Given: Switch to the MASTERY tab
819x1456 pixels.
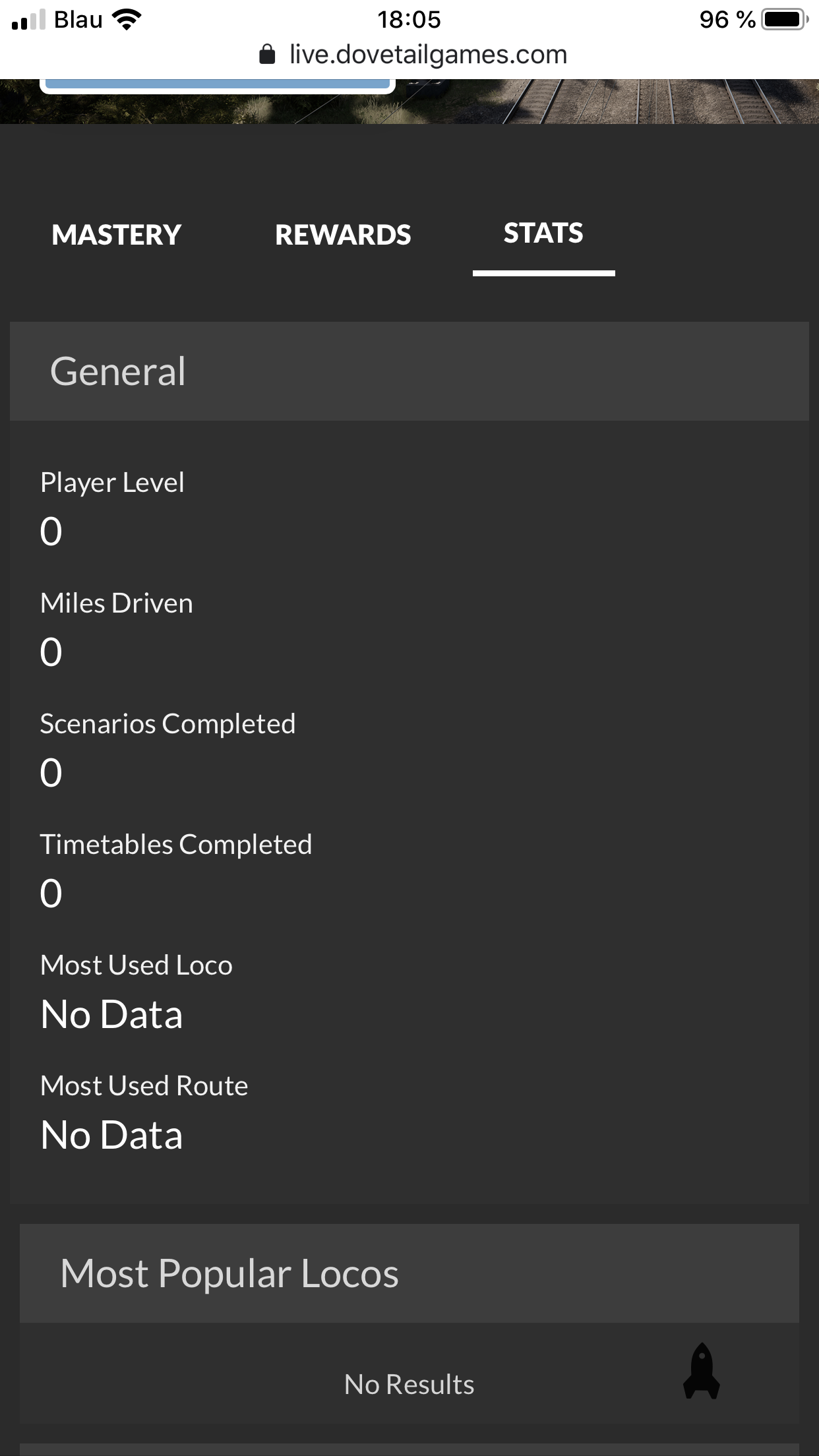Looking at the screenshot, I should (x=117, y=235).
